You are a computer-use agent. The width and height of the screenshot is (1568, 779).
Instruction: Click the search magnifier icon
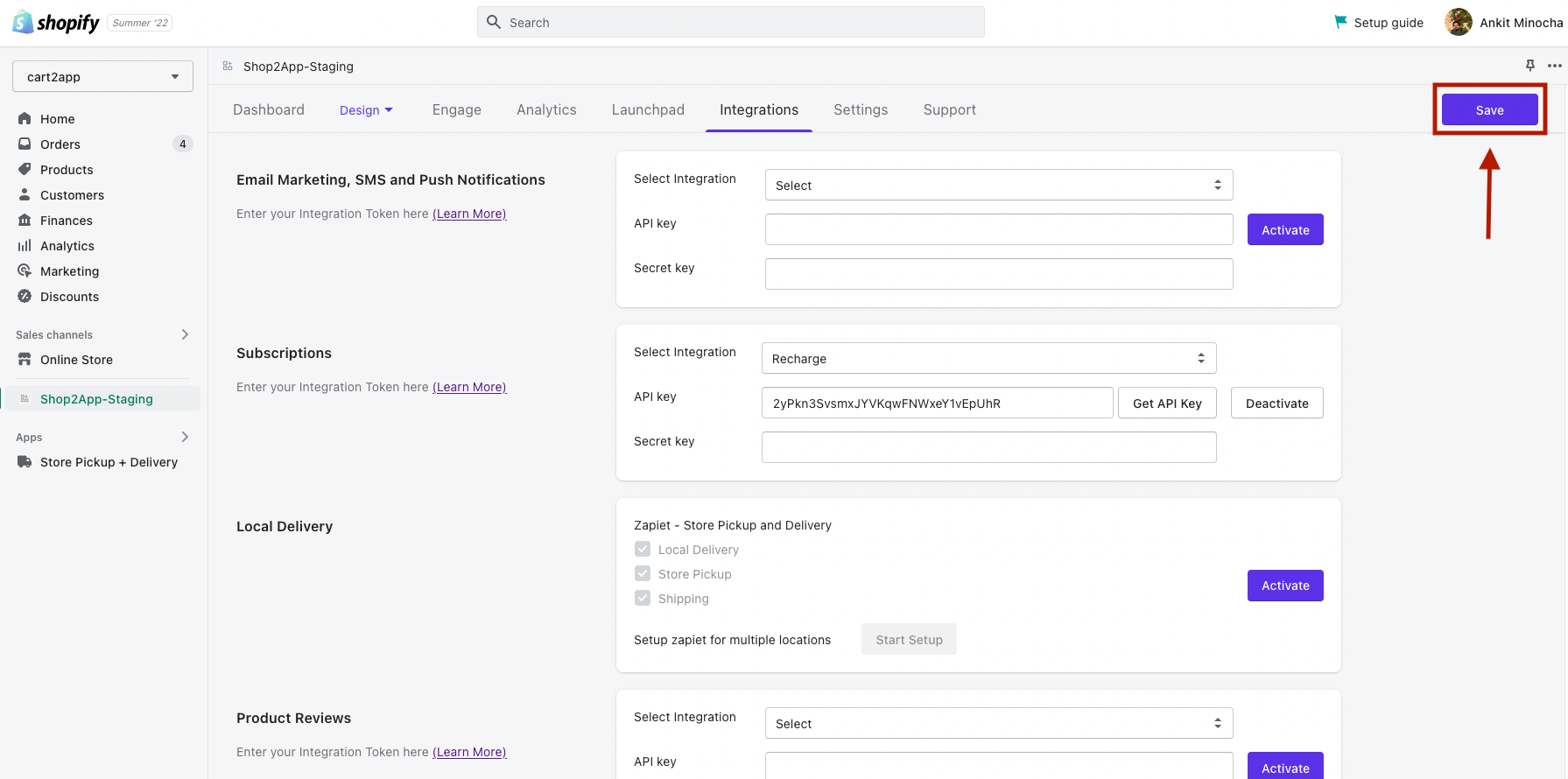click(494, 22)
